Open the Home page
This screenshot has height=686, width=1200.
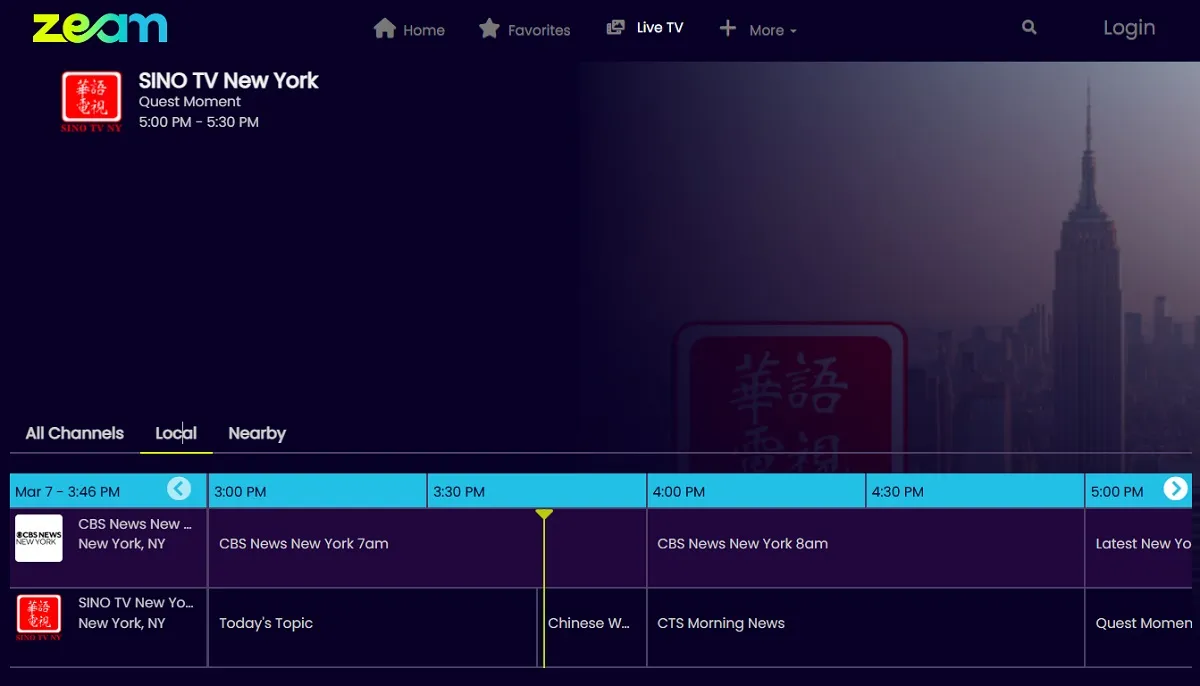409,30
